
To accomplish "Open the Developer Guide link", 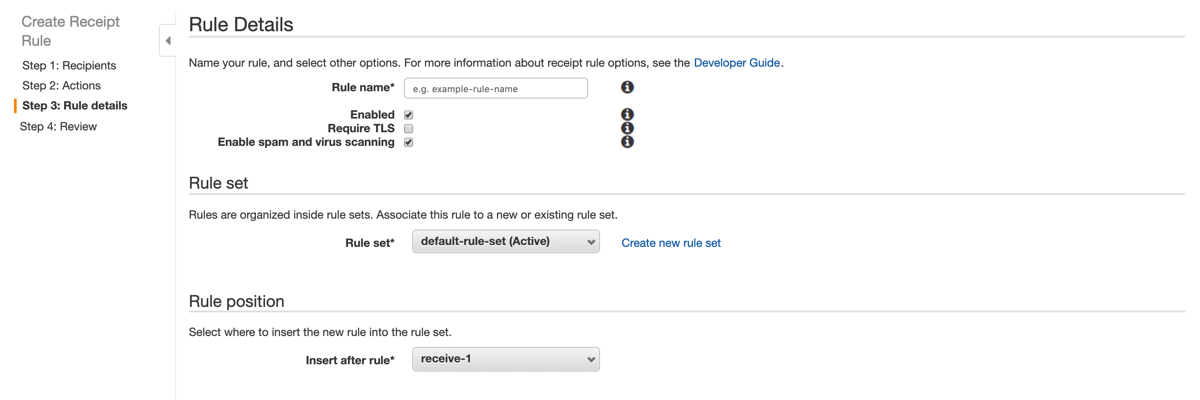I will tap(736, 63).
